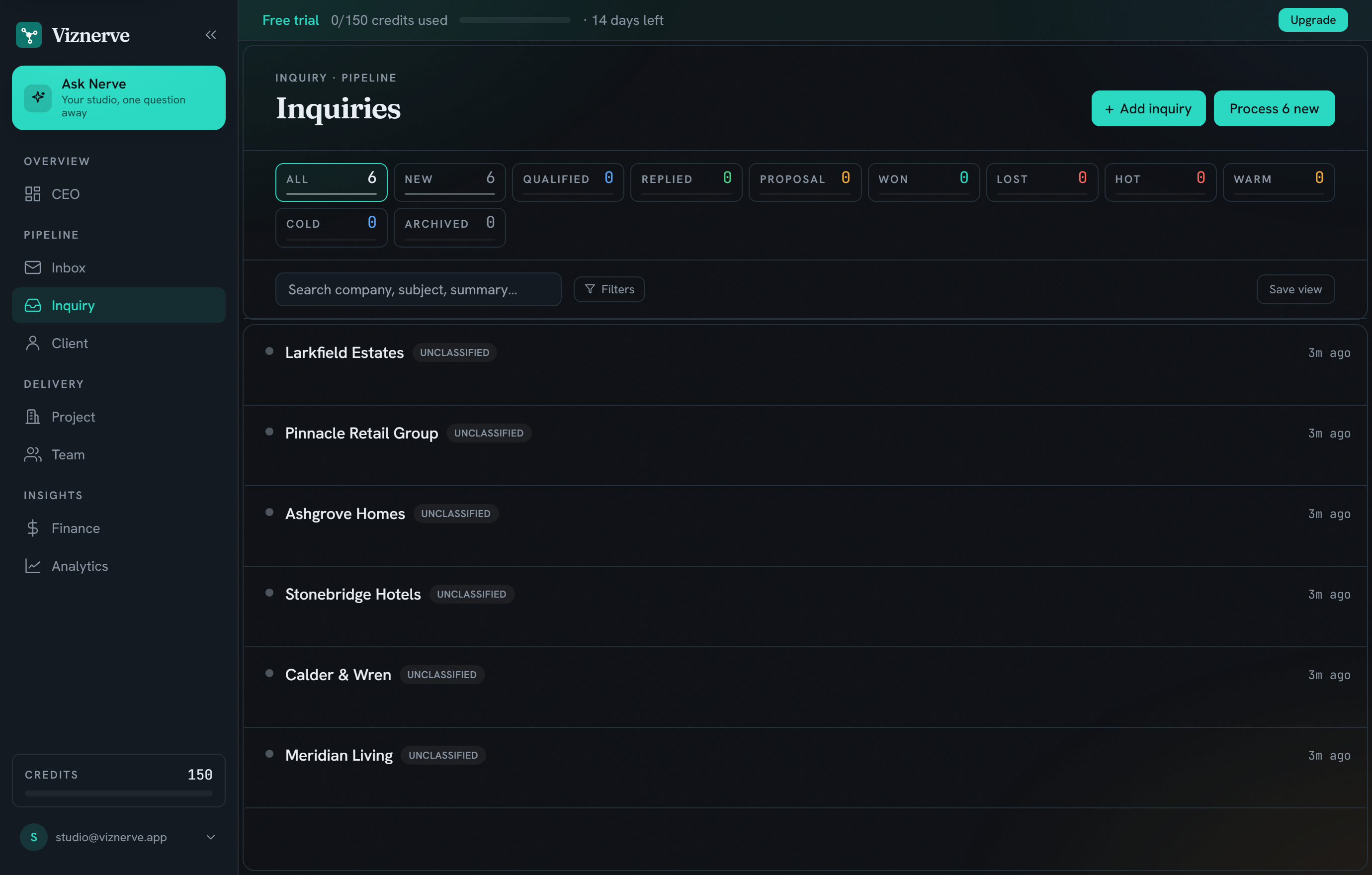Click the Free trial label
This screenshot has height=875, width=1372.
coord(291,20)
